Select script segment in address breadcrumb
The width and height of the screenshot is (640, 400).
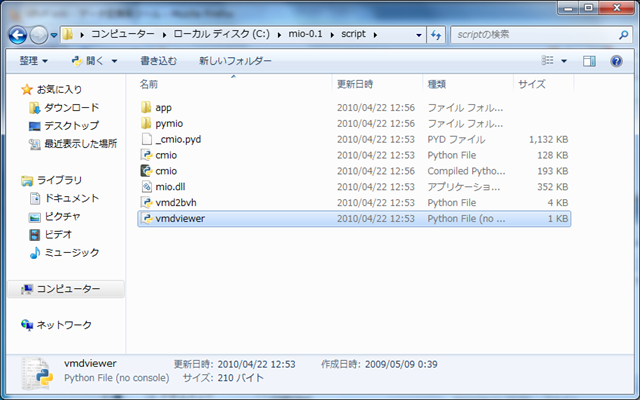353,34
